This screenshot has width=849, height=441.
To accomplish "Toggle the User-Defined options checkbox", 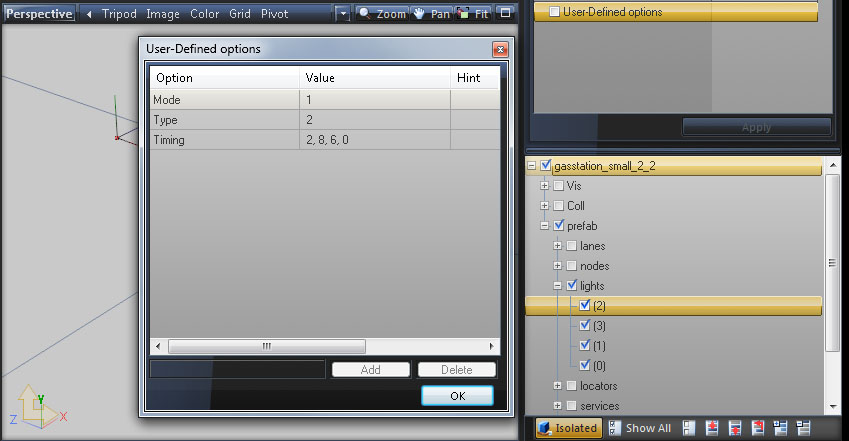I will 553,12.
